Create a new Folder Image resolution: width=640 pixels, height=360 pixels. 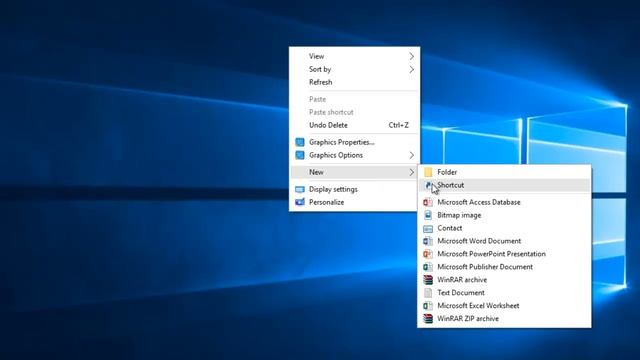click(504, 172)
